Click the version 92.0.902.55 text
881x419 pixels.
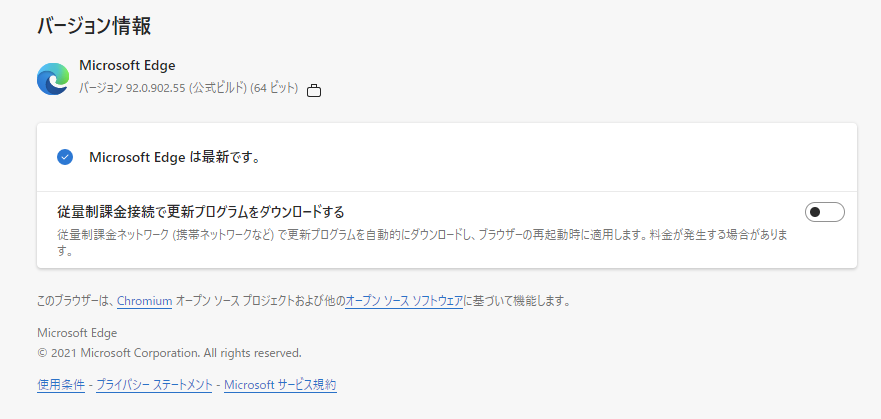(x=189, y=88)
